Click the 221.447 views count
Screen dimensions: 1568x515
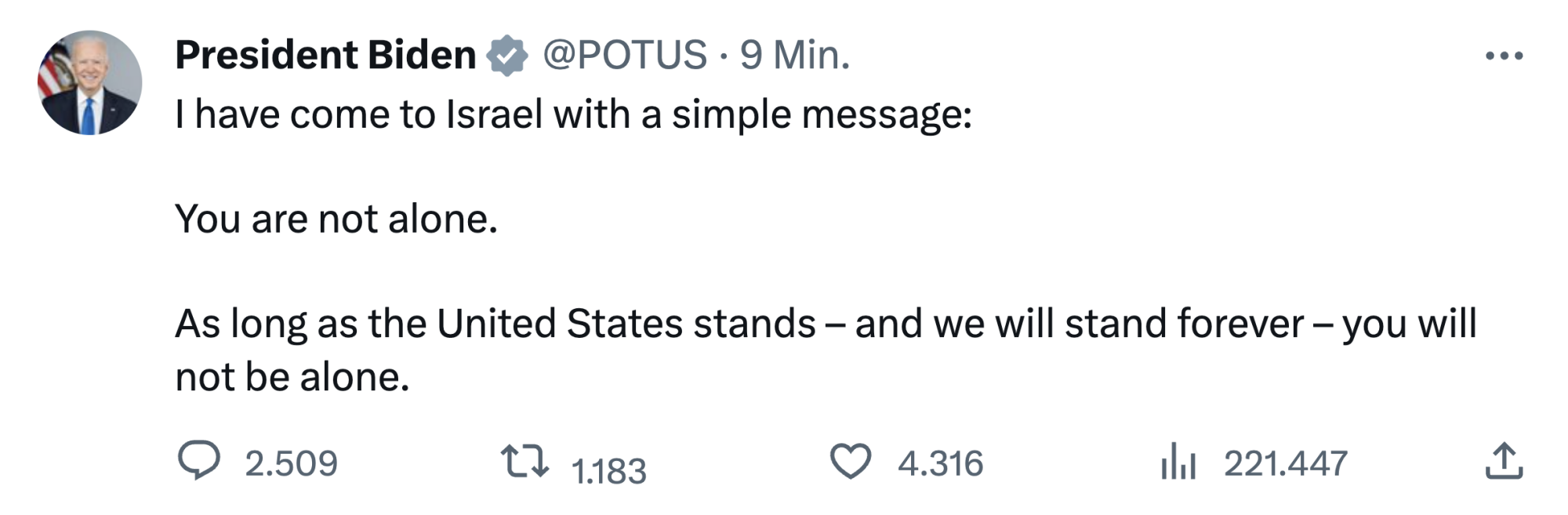coord(1286,463)
